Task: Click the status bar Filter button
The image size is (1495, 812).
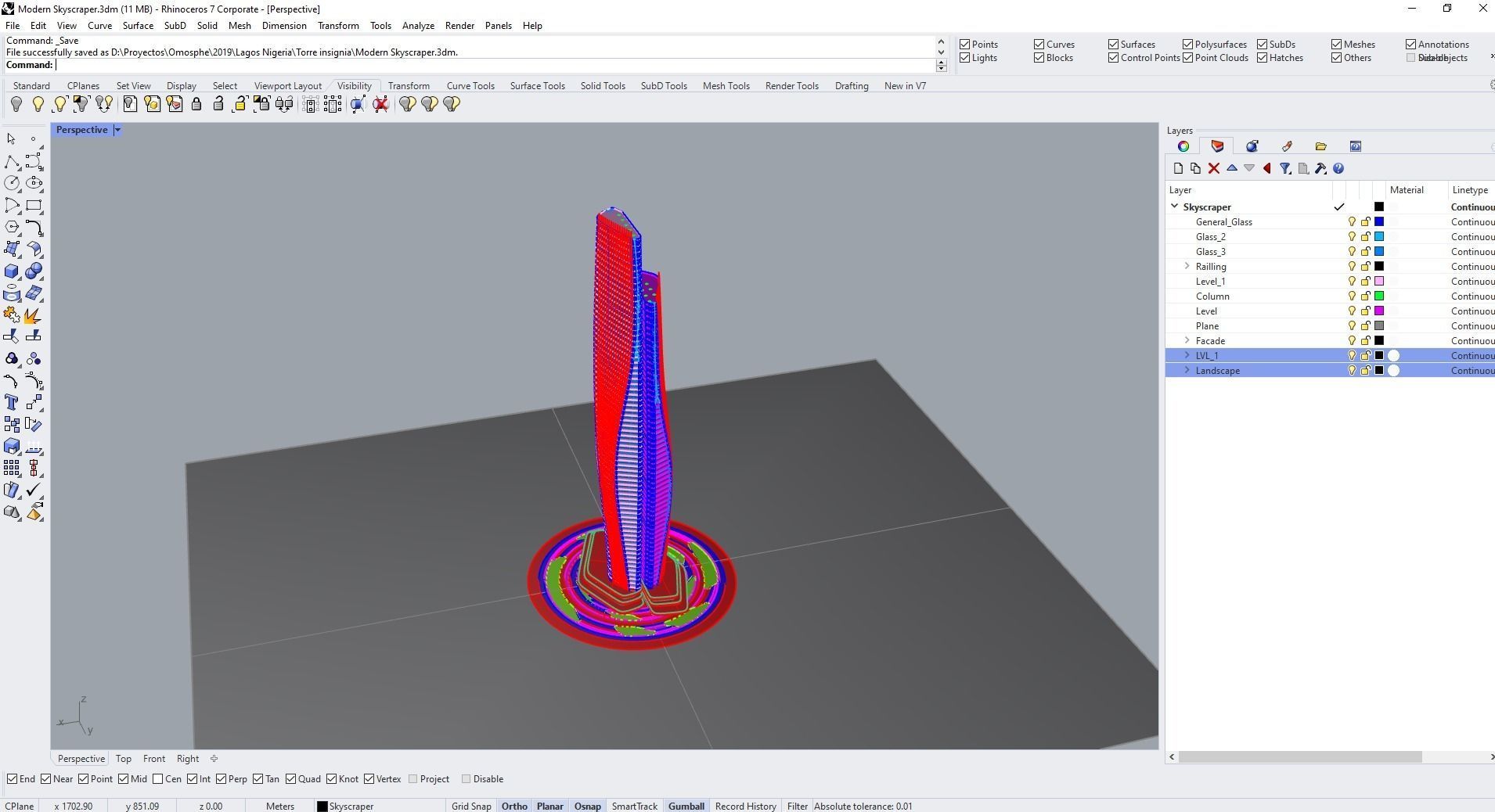Action: (797, 807)
